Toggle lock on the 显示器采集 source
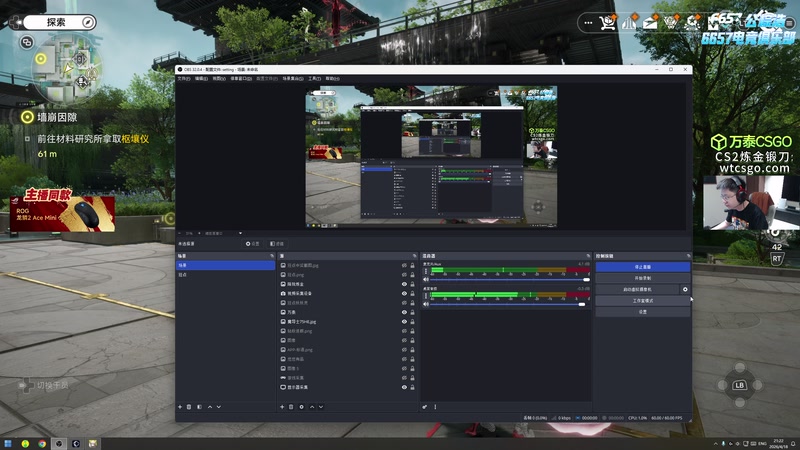Screen dimensions: 800x450 [x=412, y=387]
